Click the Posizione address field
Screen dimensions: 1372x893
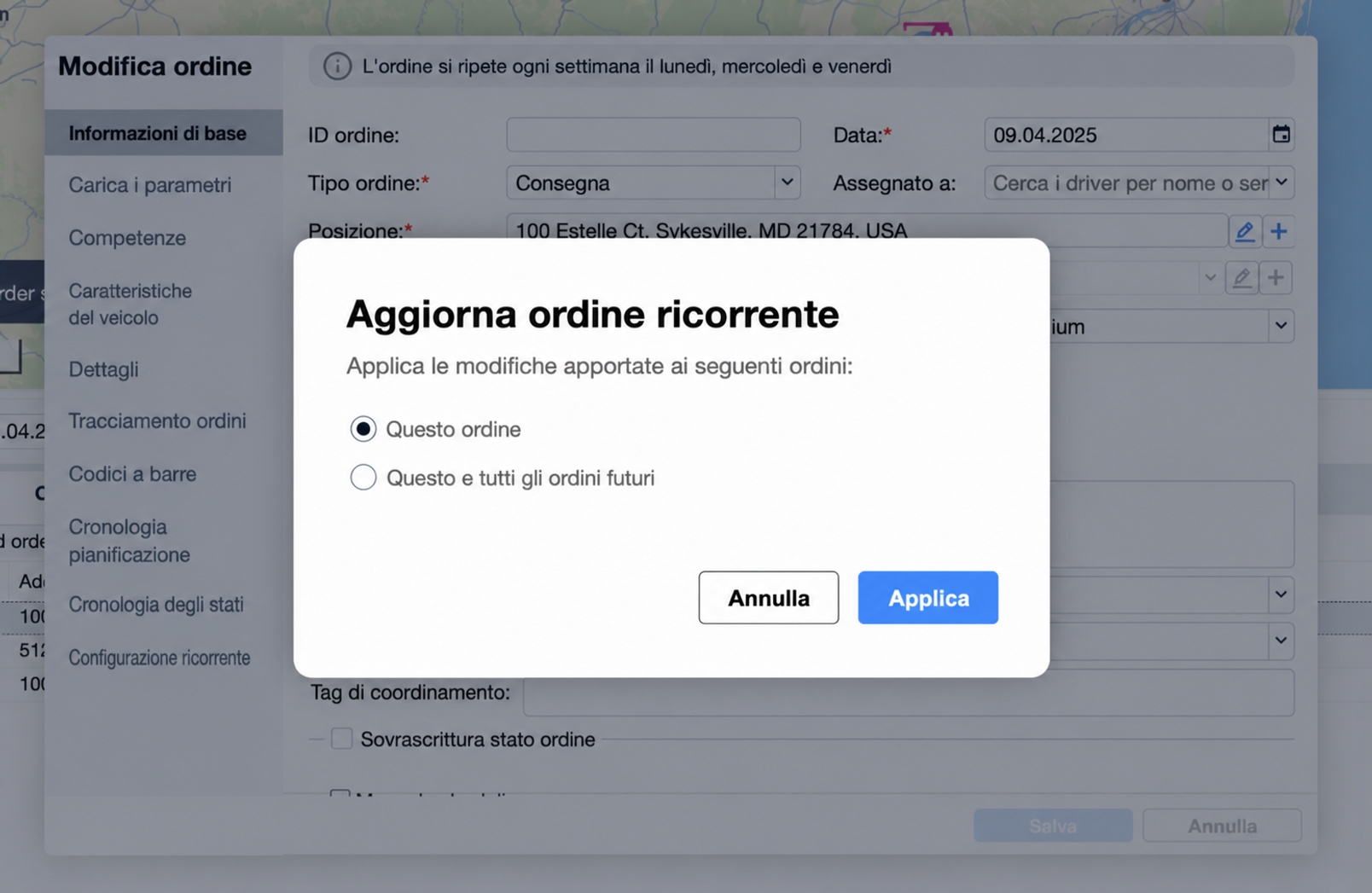[866, 230]
